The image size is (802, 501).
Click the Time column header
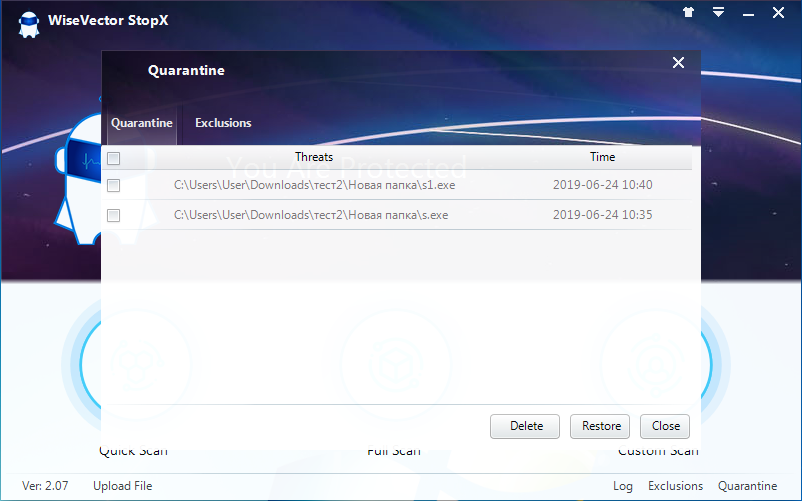(x=602, y=157)
